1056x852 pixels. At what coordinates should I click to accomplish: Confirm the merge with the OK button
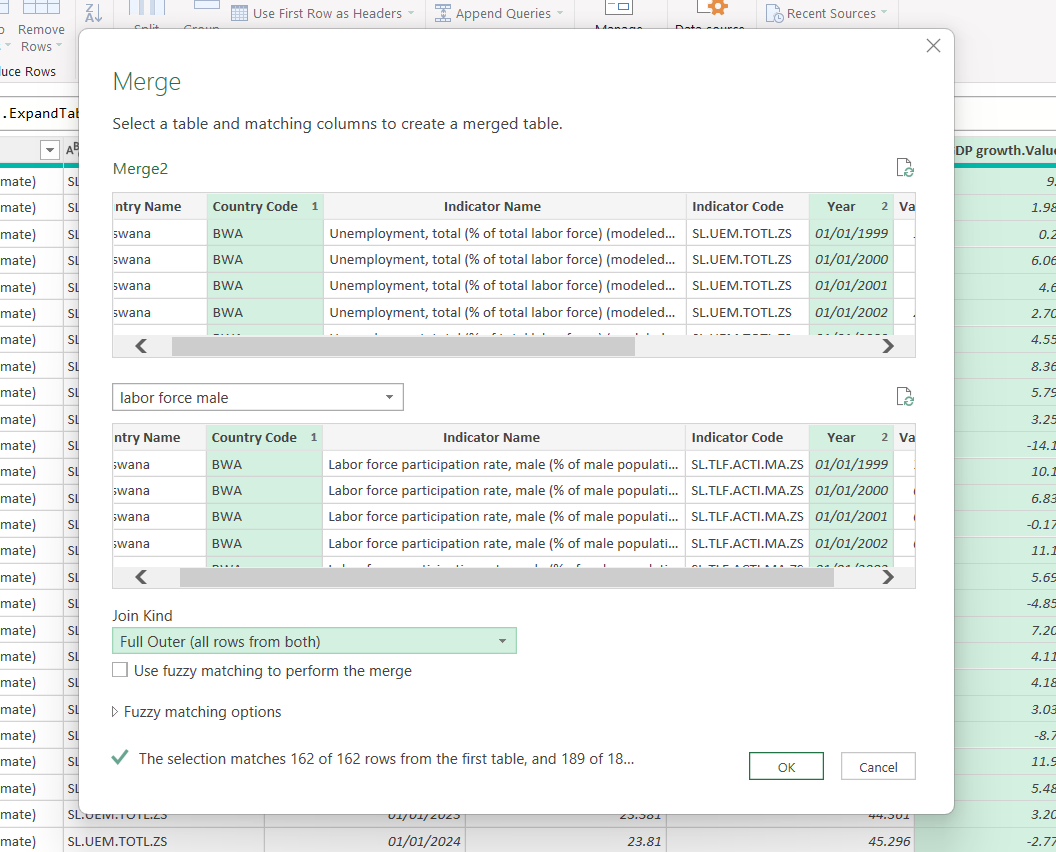(x=786, y=766)
